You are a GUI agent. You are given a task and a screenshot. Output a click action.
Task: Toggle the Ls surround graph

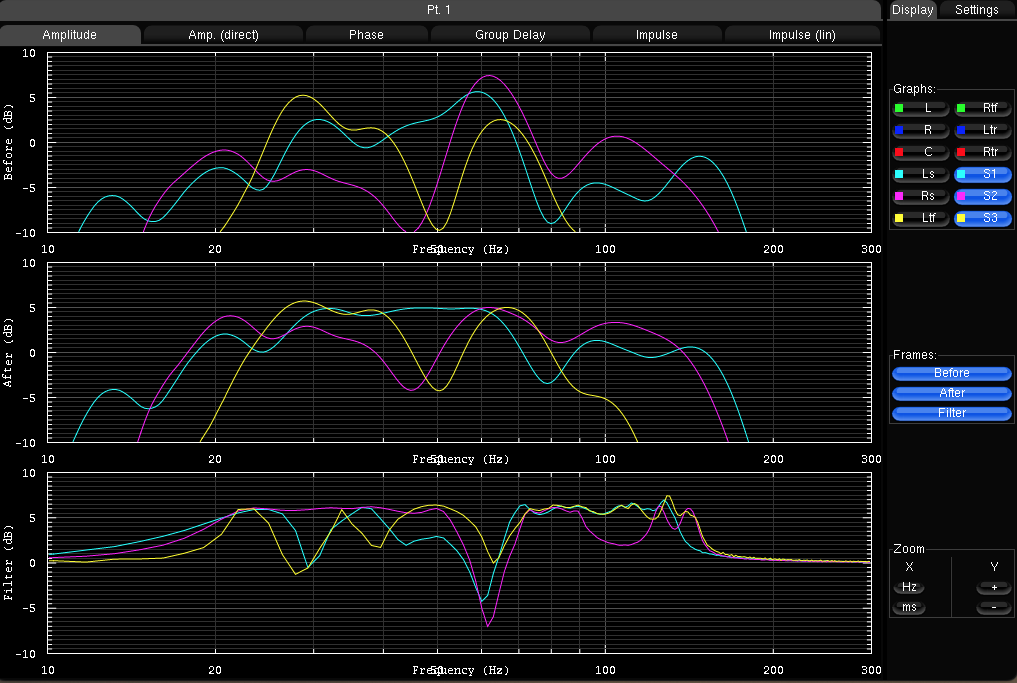(920, 174)
